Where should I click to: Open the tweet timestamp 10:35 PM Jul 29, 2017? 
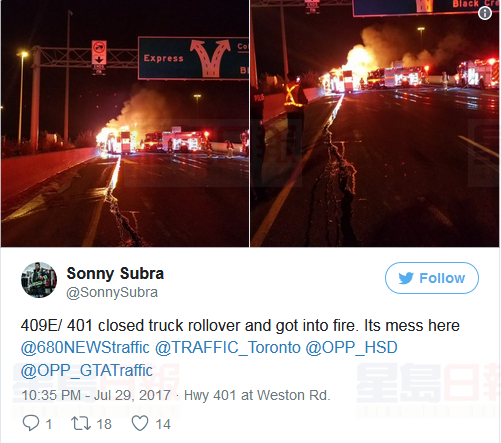point(96,395)
